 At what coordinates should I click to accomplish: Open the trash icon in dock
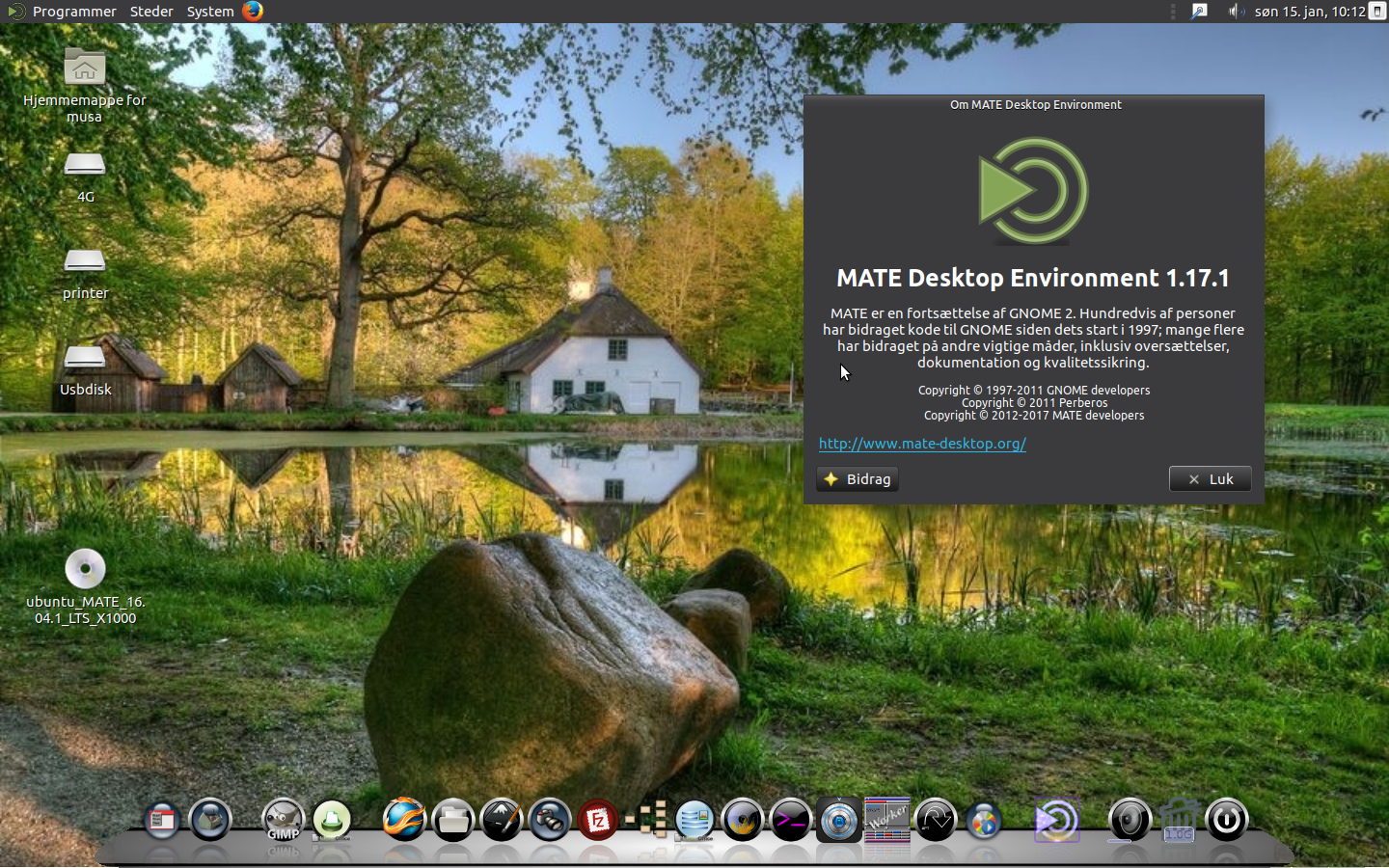click(1179, 821)
